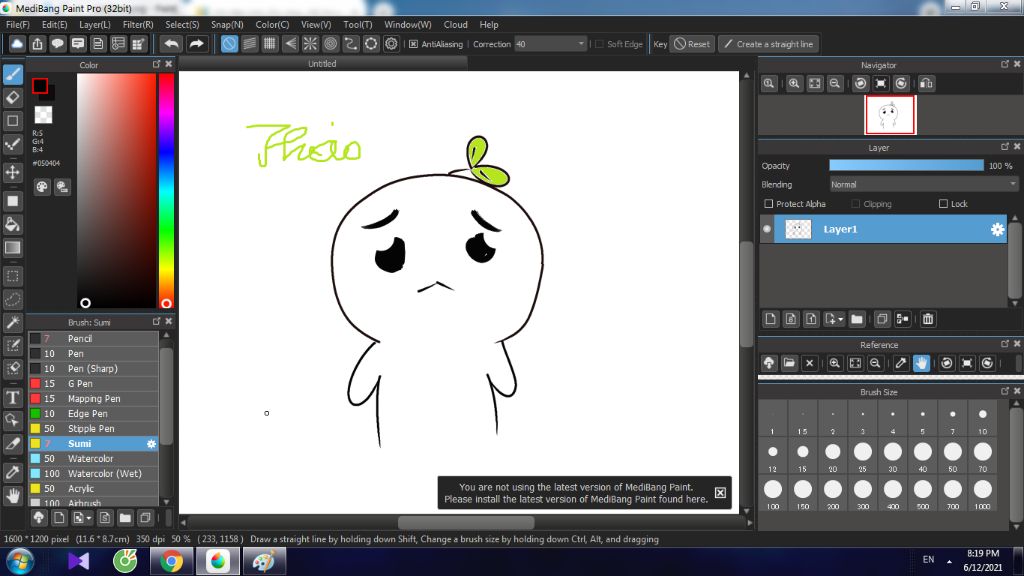This screenshot has width=1024, height=576.
Task: Open the File menu
Action: (x=18, y=24)
